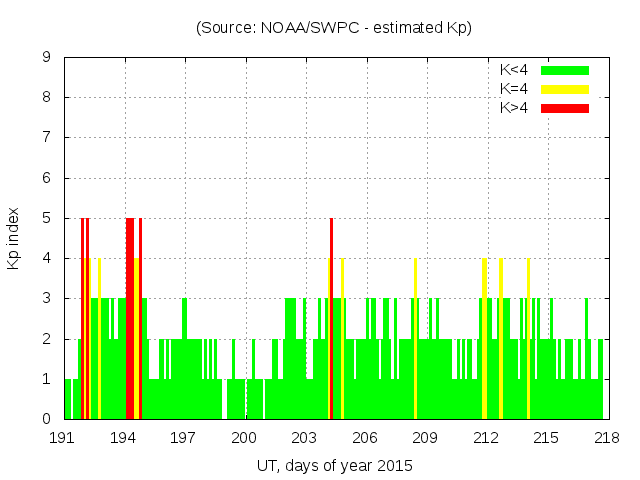Click the yellow K=4 legend swatch
Viewport: 640px width, 480px height.
pos(565,89)
